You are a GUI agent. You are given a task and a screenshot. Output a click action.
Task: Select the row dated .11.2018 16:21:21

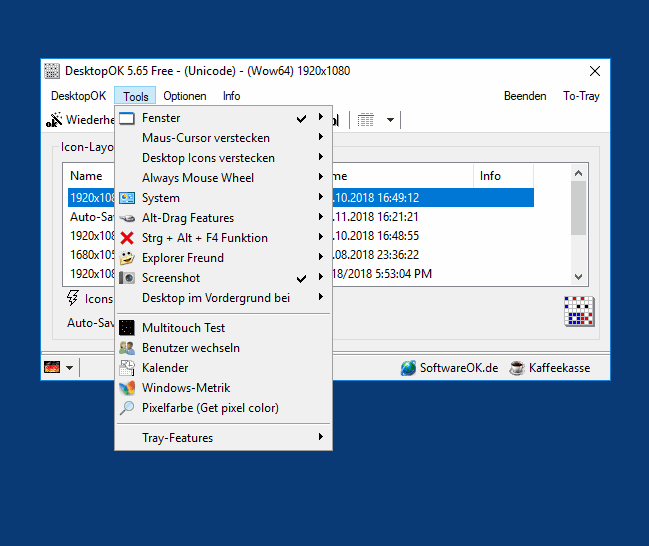point(300,217)
